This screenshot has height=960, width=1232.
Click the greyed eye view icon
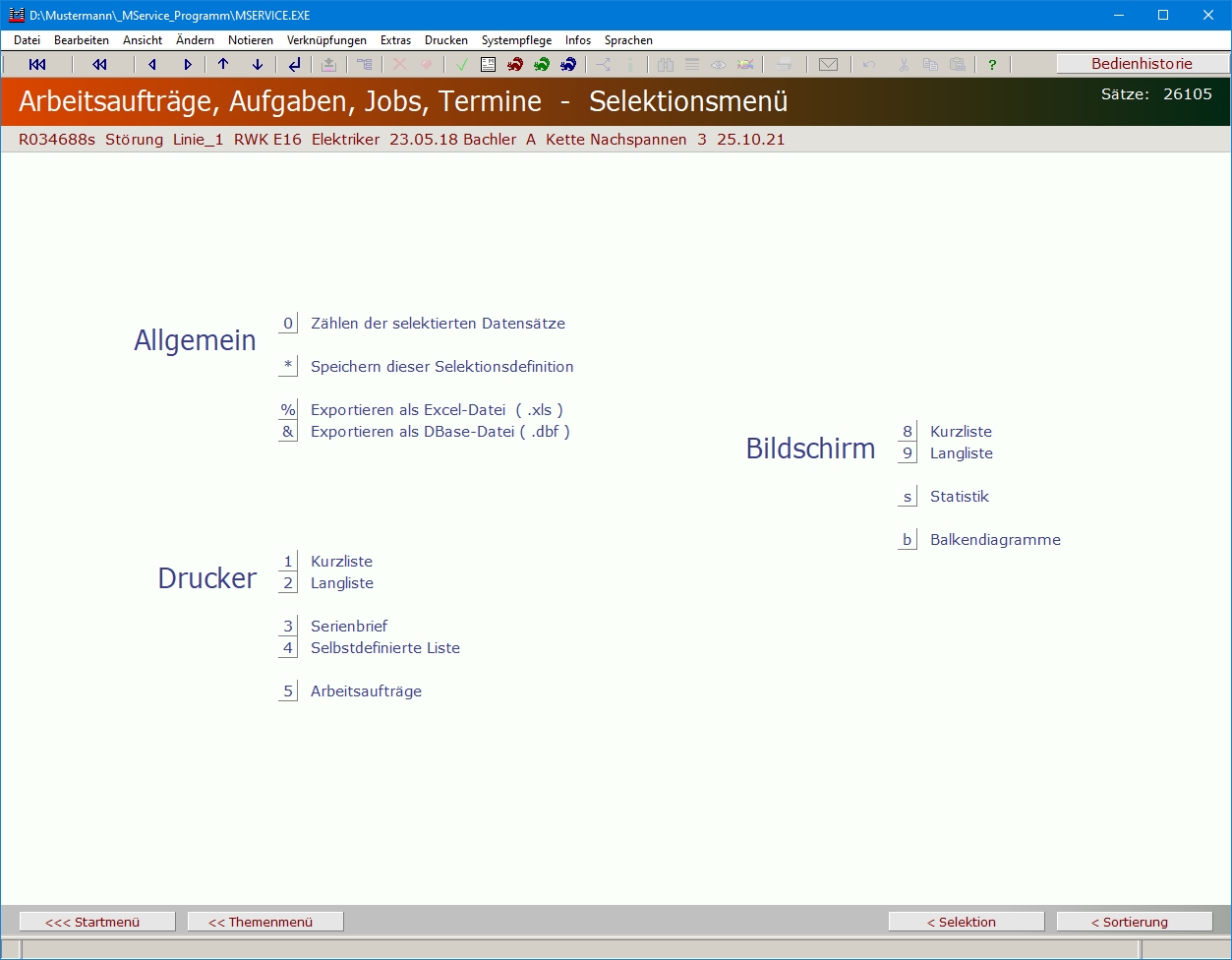719,65
